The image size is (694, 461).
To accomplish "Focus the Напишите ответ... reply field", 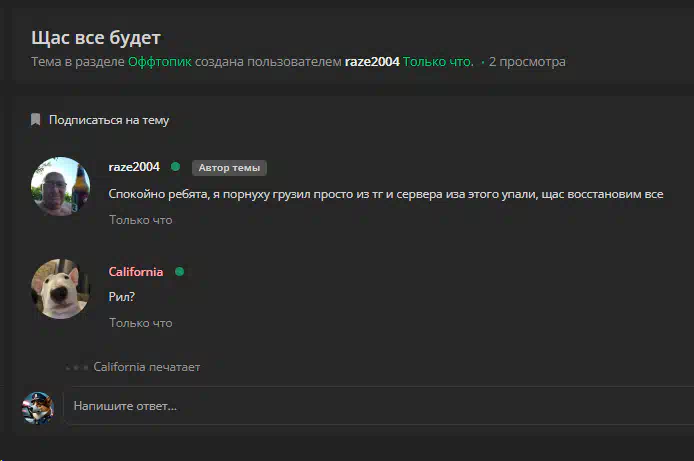I will coord(381,406).
